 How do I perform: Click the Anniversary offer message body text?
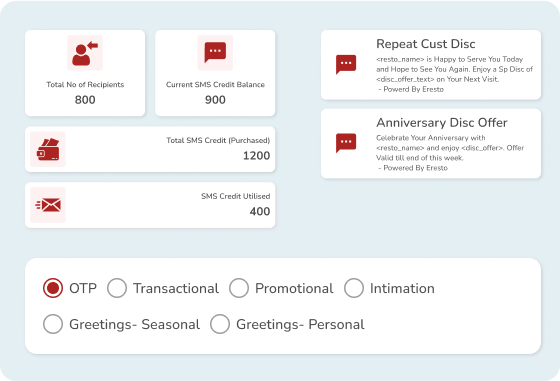(450, 153)
